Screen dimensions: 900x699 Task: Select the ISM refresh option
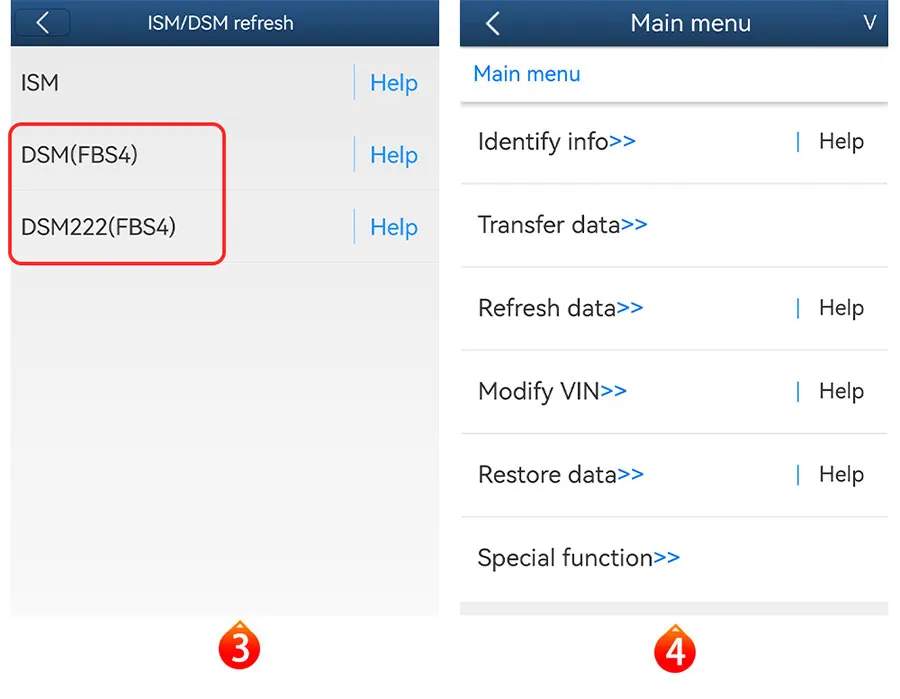point(41,83)
